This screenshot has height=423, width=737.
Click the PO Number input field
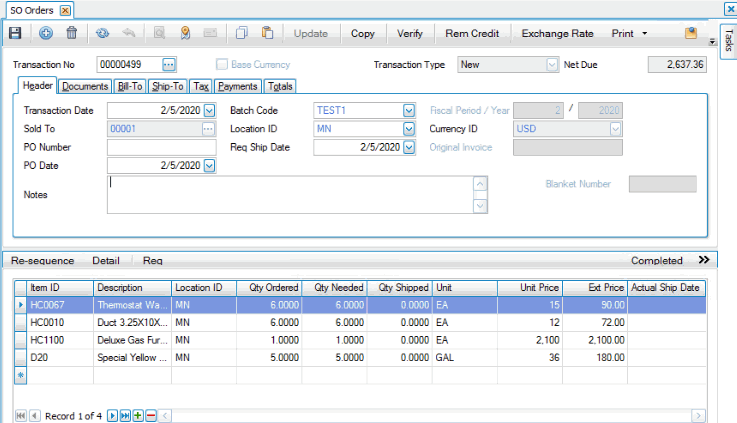[161, 147]
